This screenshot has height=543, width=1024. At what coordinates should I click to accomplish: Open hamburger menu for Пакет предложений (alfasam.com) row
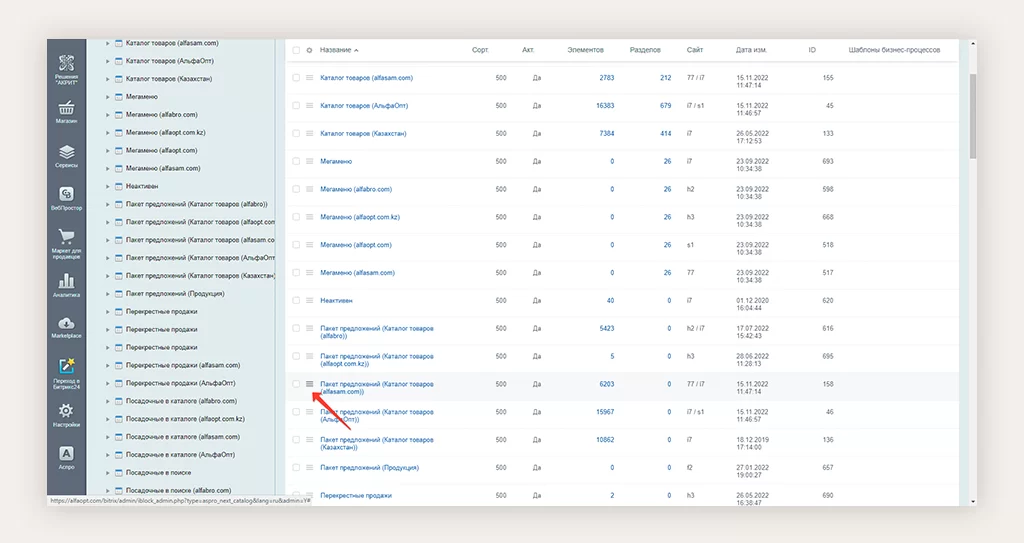(310, 384)
